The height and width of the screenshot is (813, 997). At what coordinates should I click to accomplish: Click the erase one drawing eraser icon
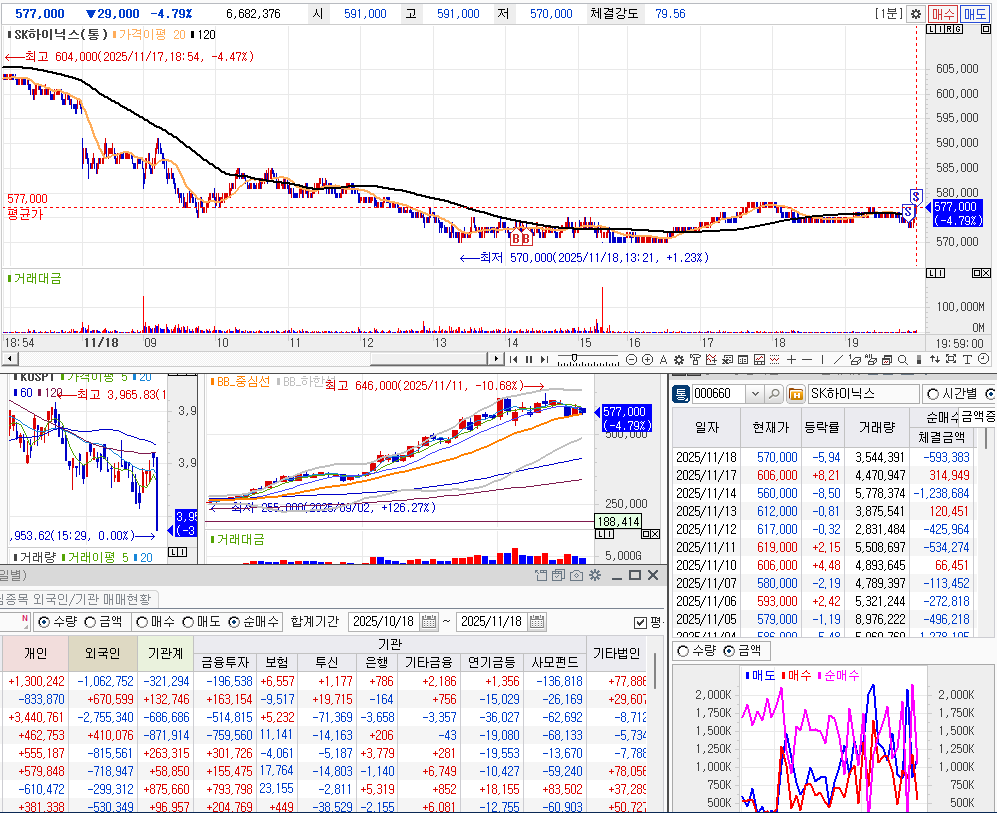[855, 359]
